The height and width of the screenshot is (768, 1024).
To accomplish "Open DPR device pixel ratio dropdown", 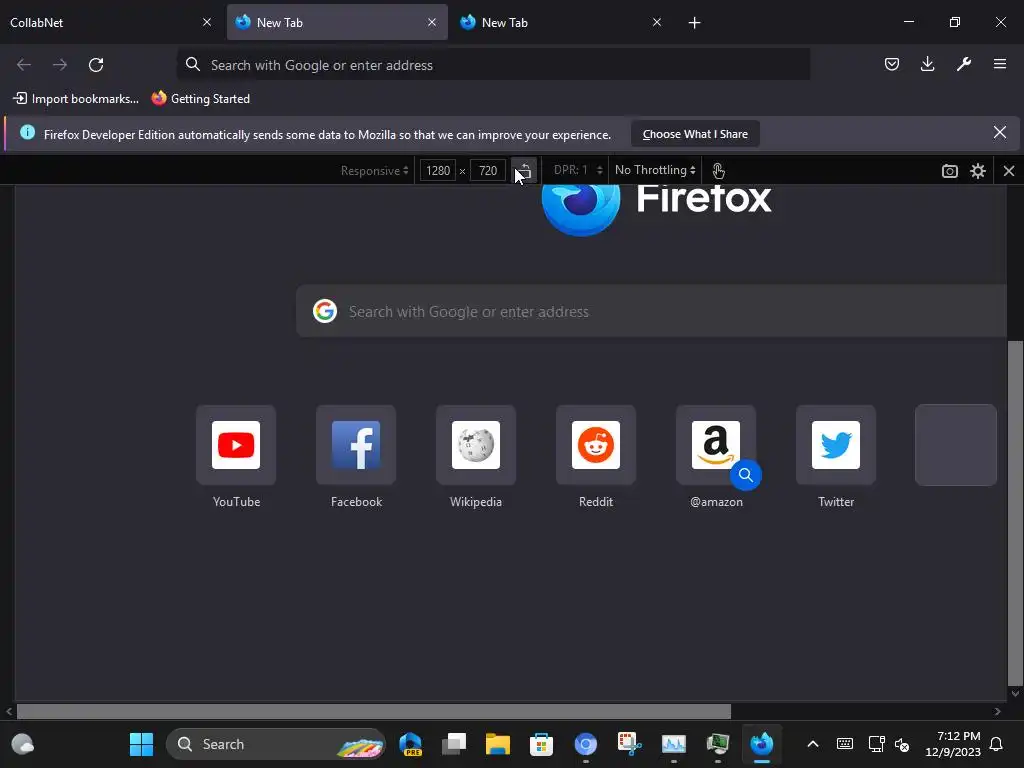I will [578, 170].
